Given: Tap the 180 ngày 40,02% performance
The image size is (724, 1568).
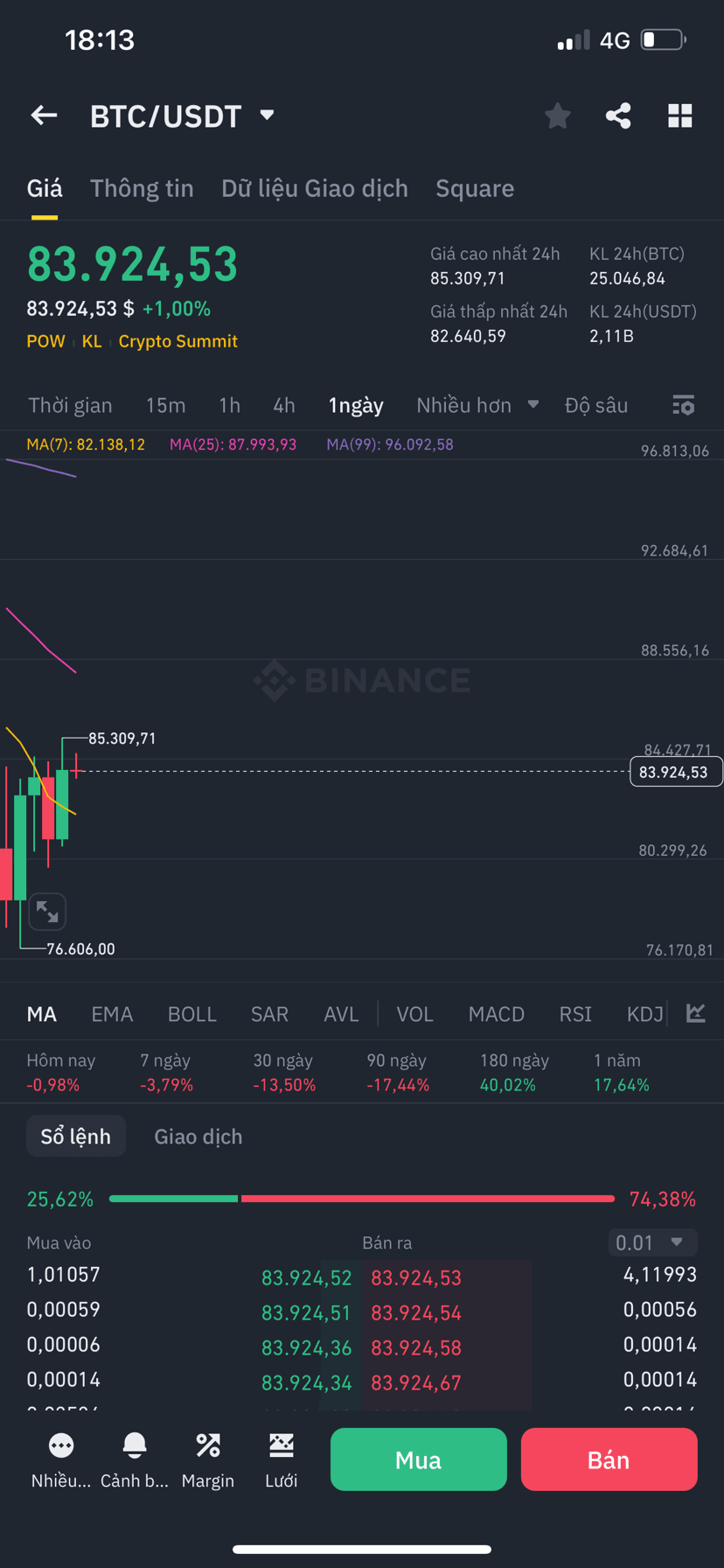Looking at the screenshot, I should coord(514,1073).
